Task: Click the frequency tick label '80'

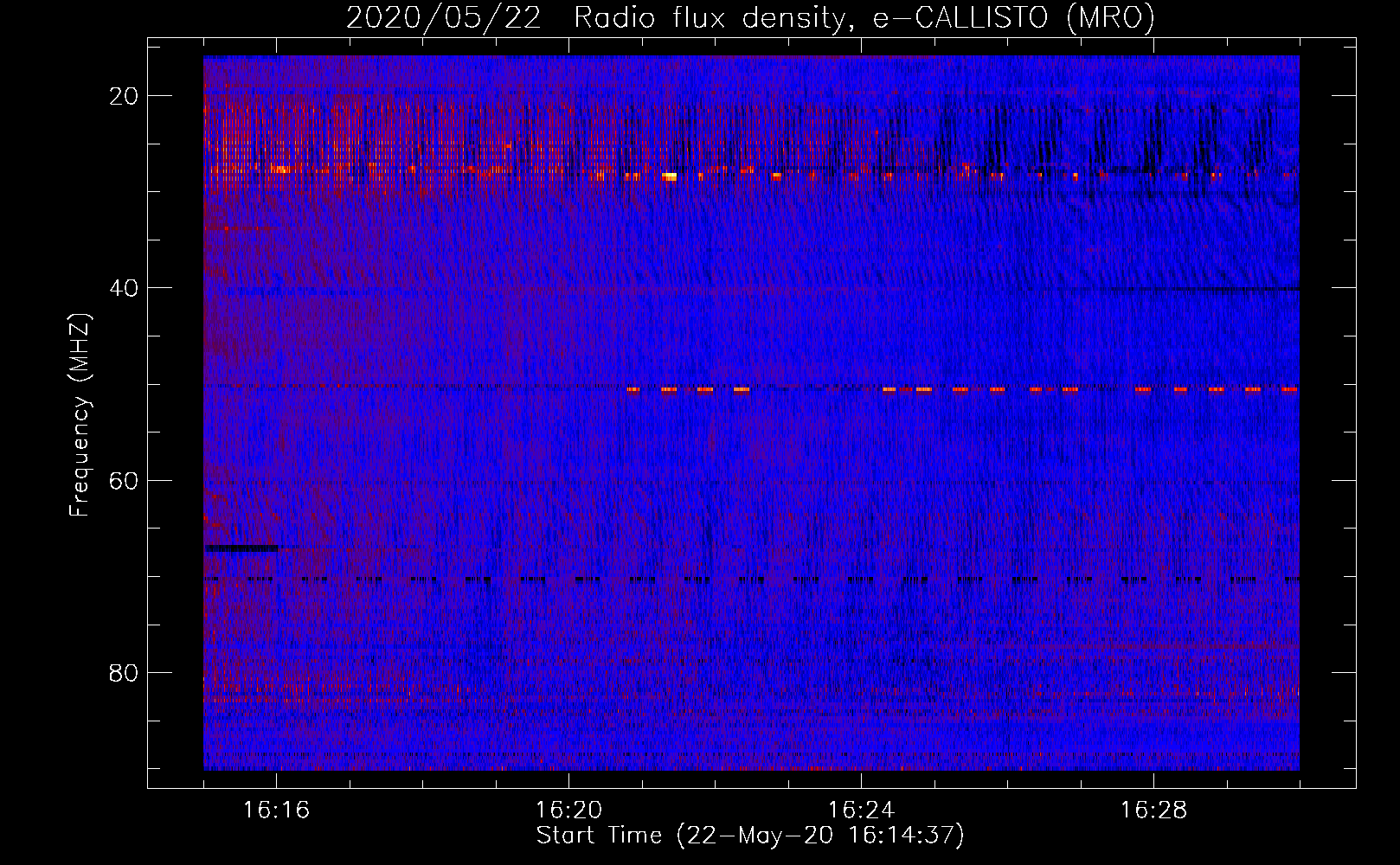Action: (125, 672)
